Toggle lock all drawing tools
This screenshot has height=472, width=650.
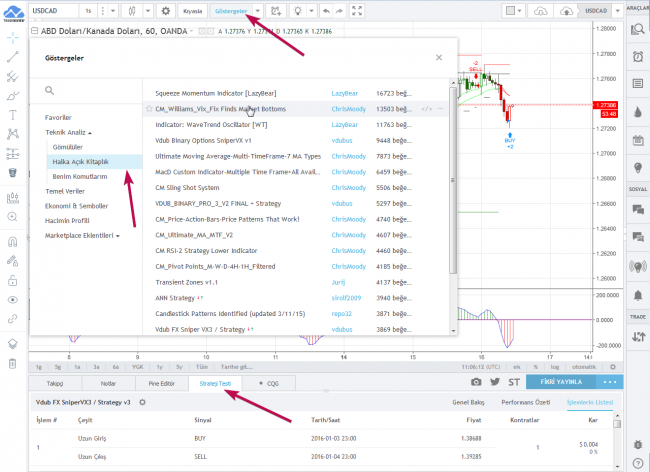tap(13, 281)
